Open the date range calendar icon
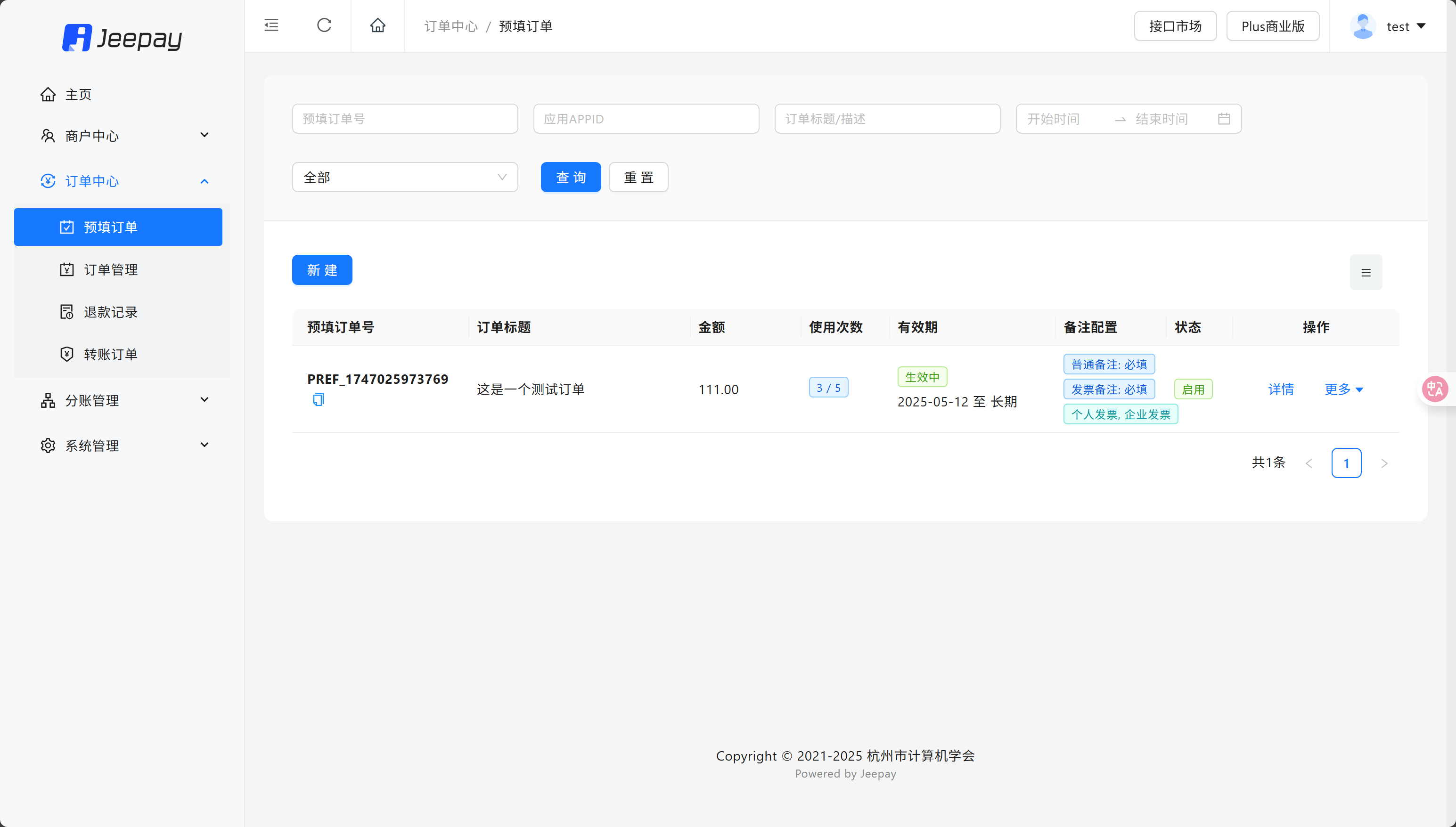 pos(1224,119)
